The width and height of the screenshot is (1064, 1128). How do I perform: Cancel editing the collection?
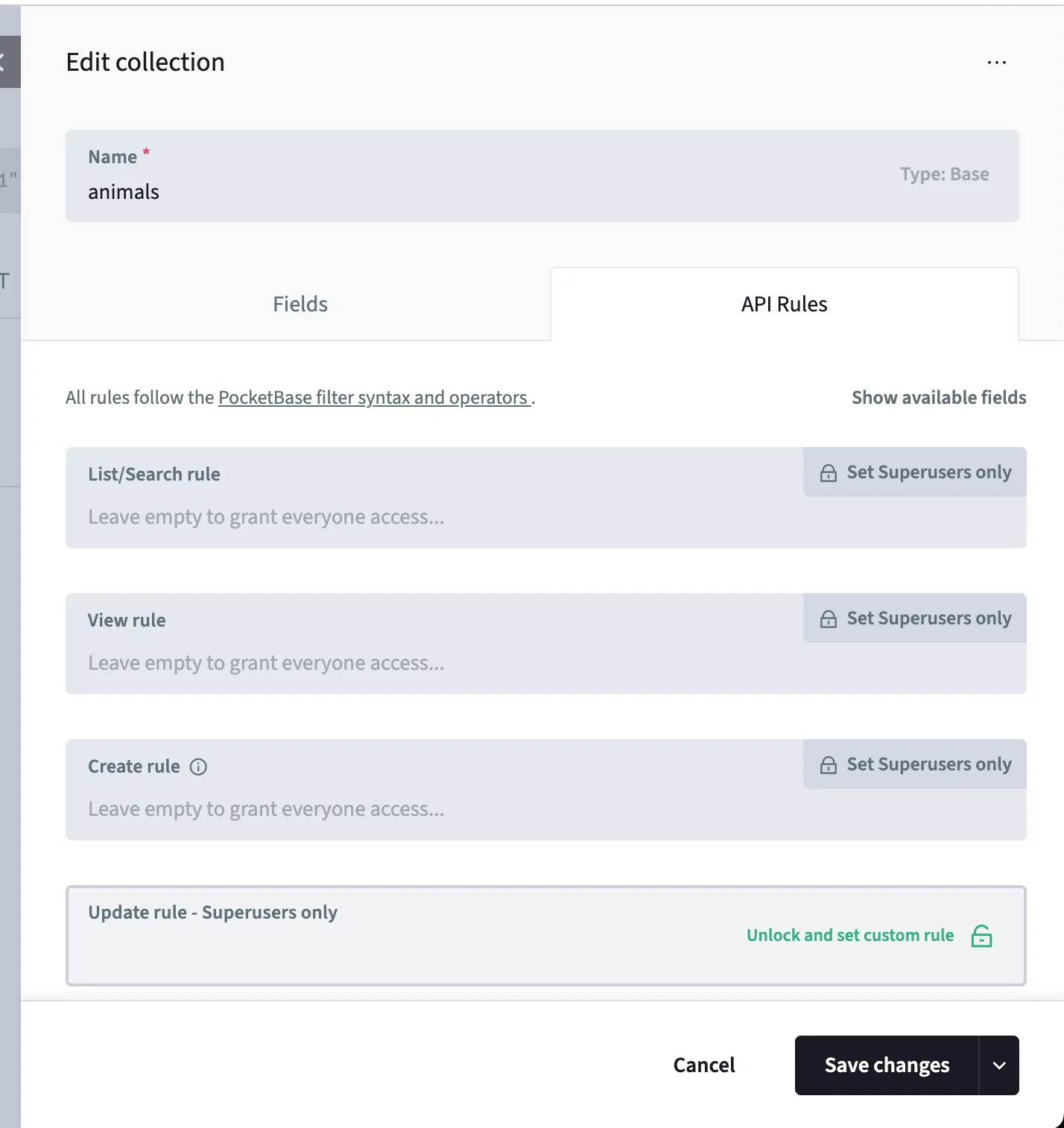pos(703,1065)
